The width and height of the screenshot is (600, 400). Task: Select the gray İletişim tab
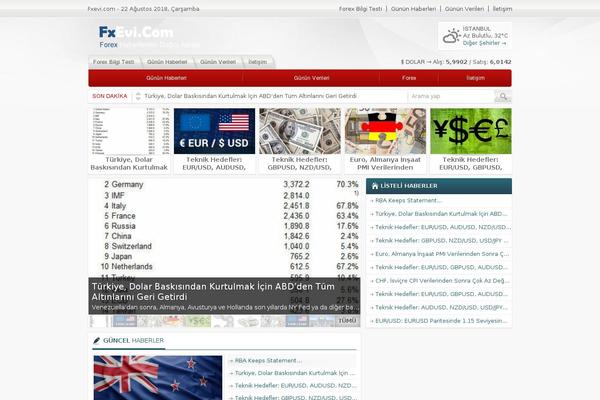(258, 62)
